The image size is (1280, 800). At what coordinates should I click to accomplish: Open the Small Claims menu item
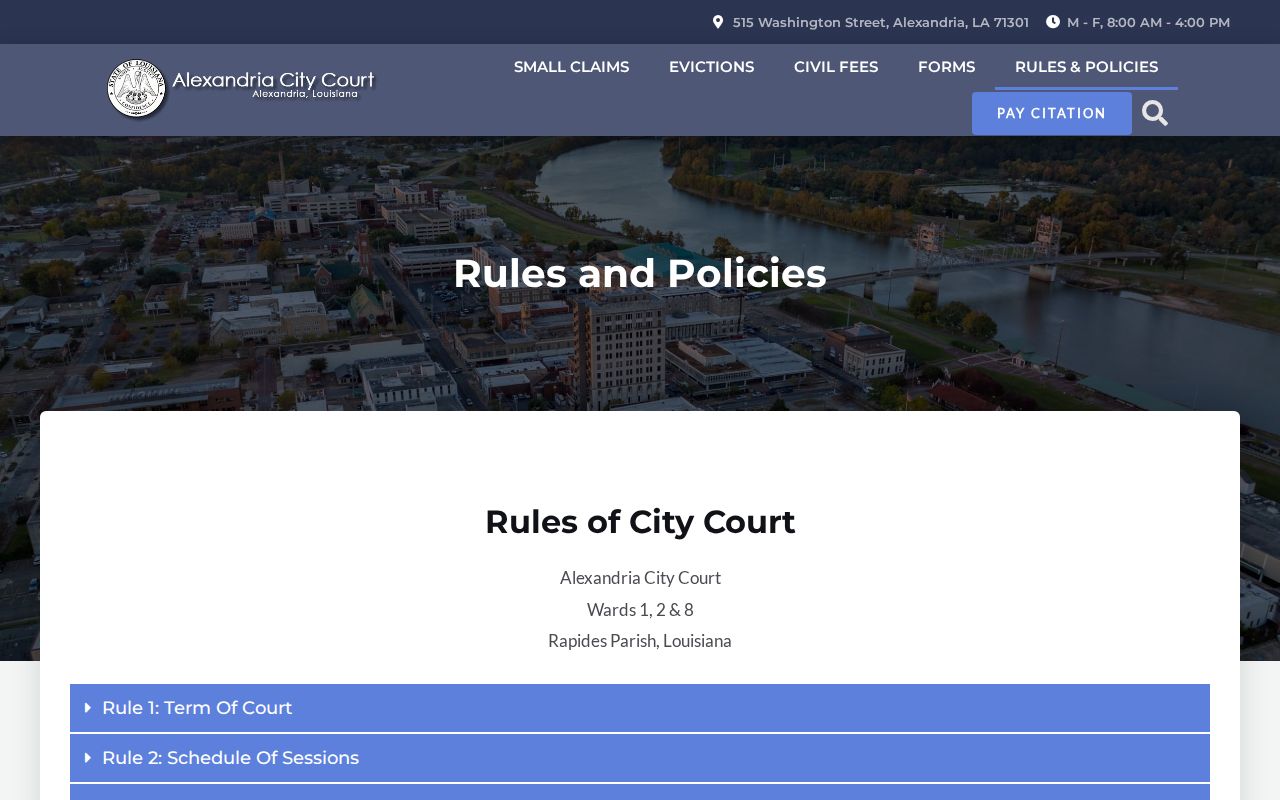pyautogui.click(x=571, y=67)
